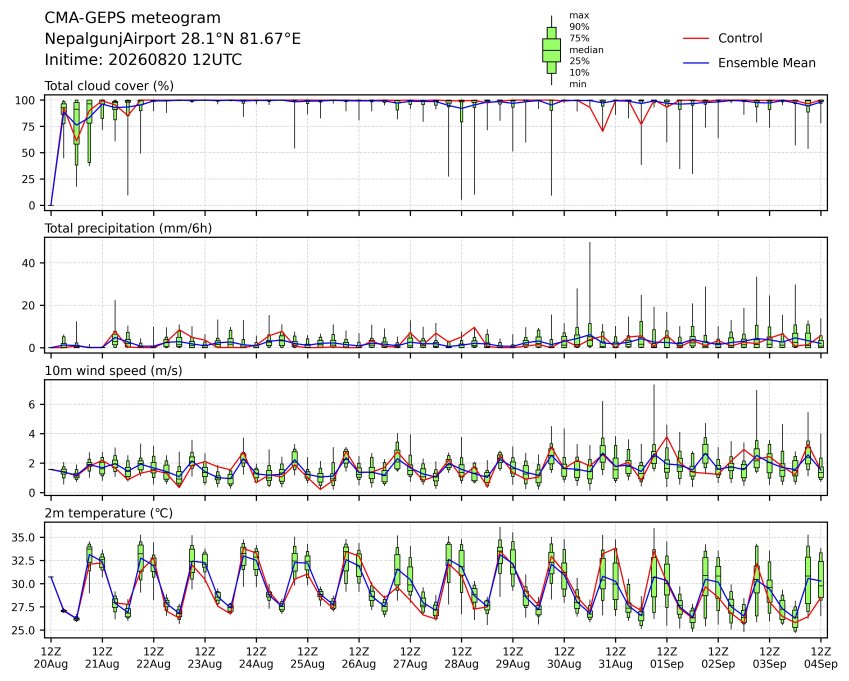The width and height of the screenshot is (849, 681).
Task: Select the Control legend label
Action: [740, 38]
